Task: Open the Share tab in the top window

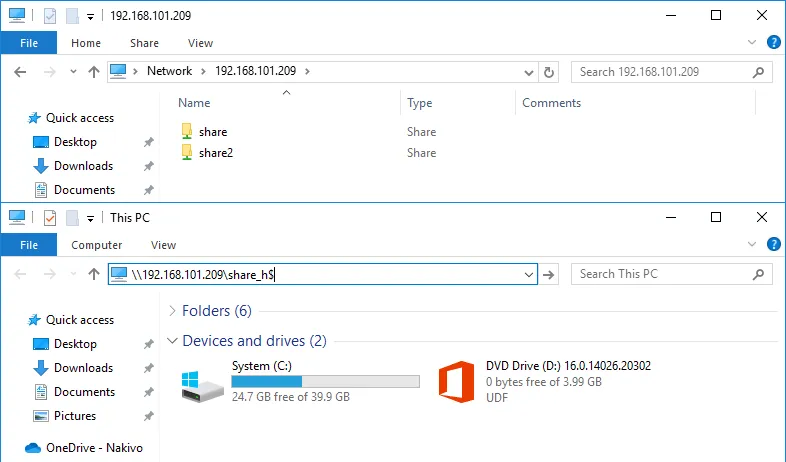Action: tap(144, 43)
